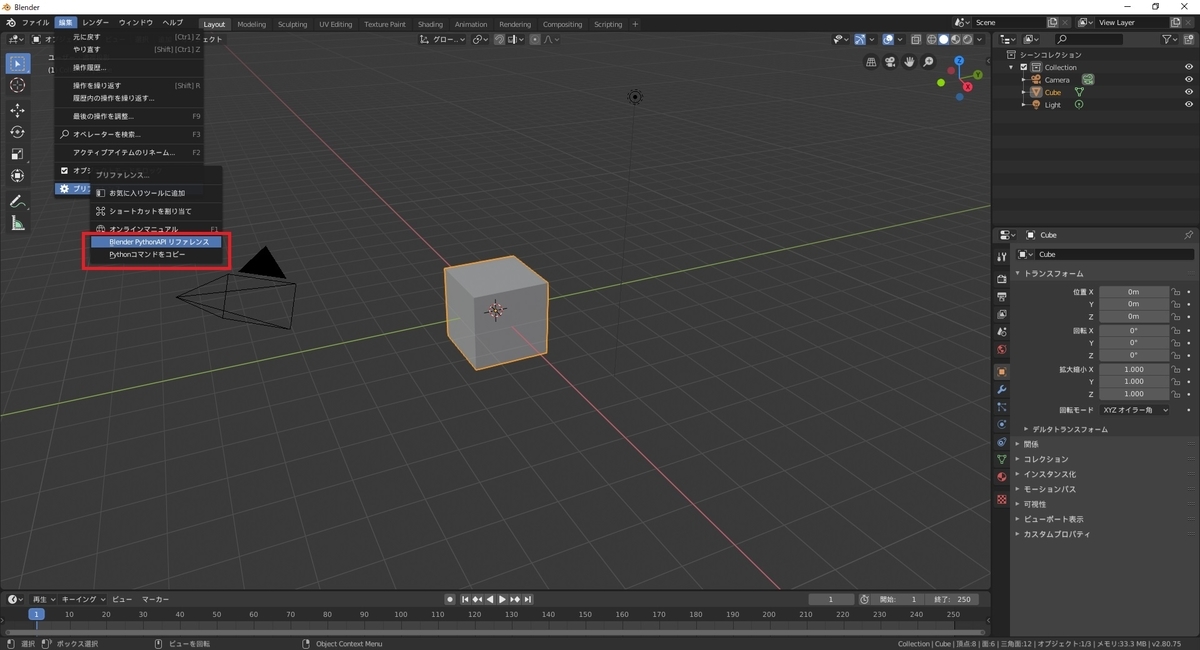Select the Measure tool
The image size is (1200, 650).
point(17,223)
